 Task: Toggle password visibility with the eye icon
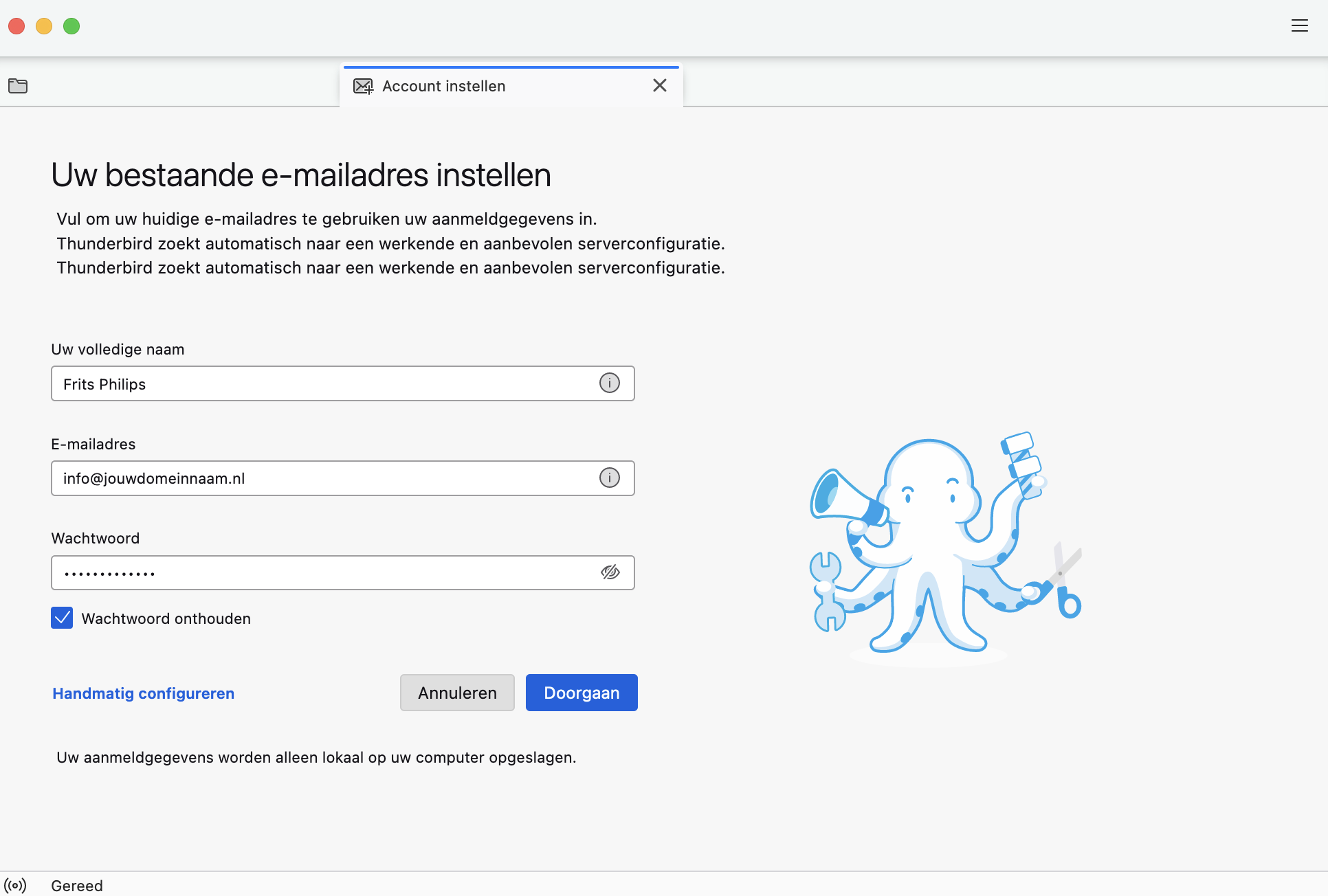[610, 572]
